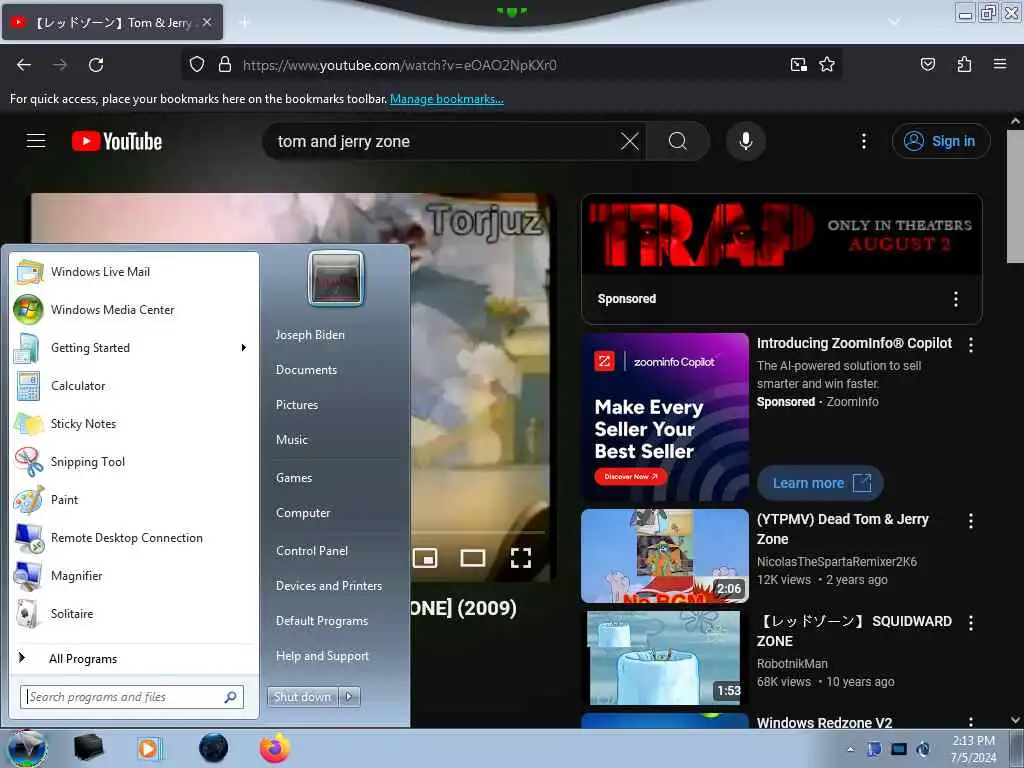
Task: Open SQUIDWARD ZONE video thumbnail
Action: click(665, 658)
